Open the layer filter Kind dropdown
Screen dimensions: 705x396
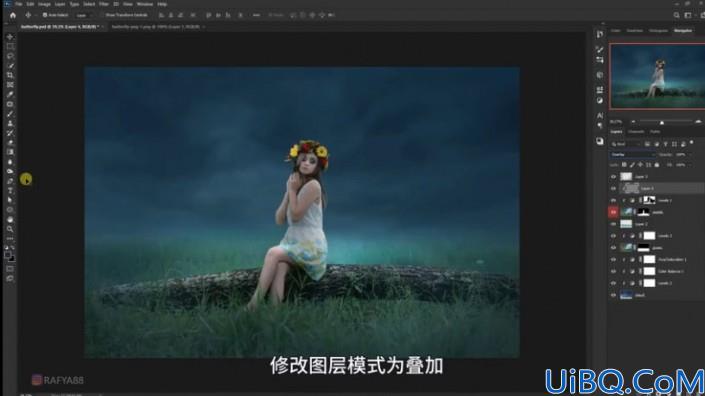tap(625, 144)
